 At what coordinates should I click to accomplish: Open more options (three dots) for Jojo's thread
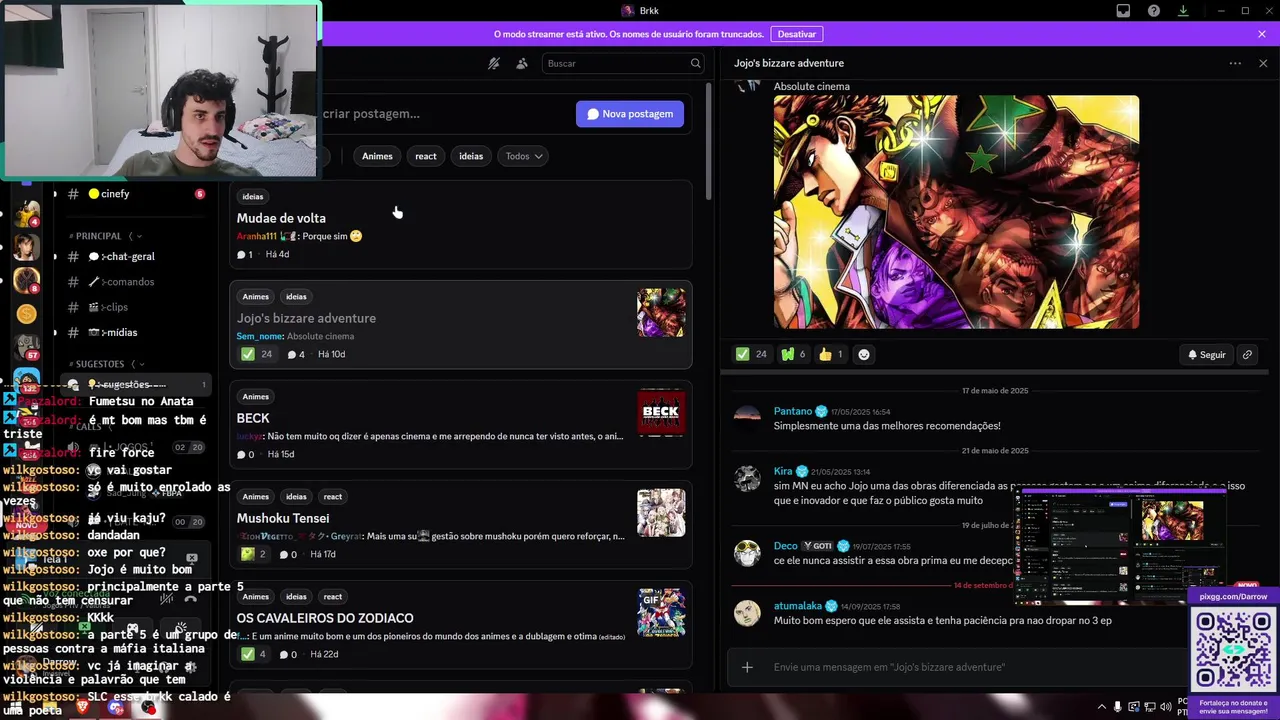pyautogui.click(x=1235, y=63)
